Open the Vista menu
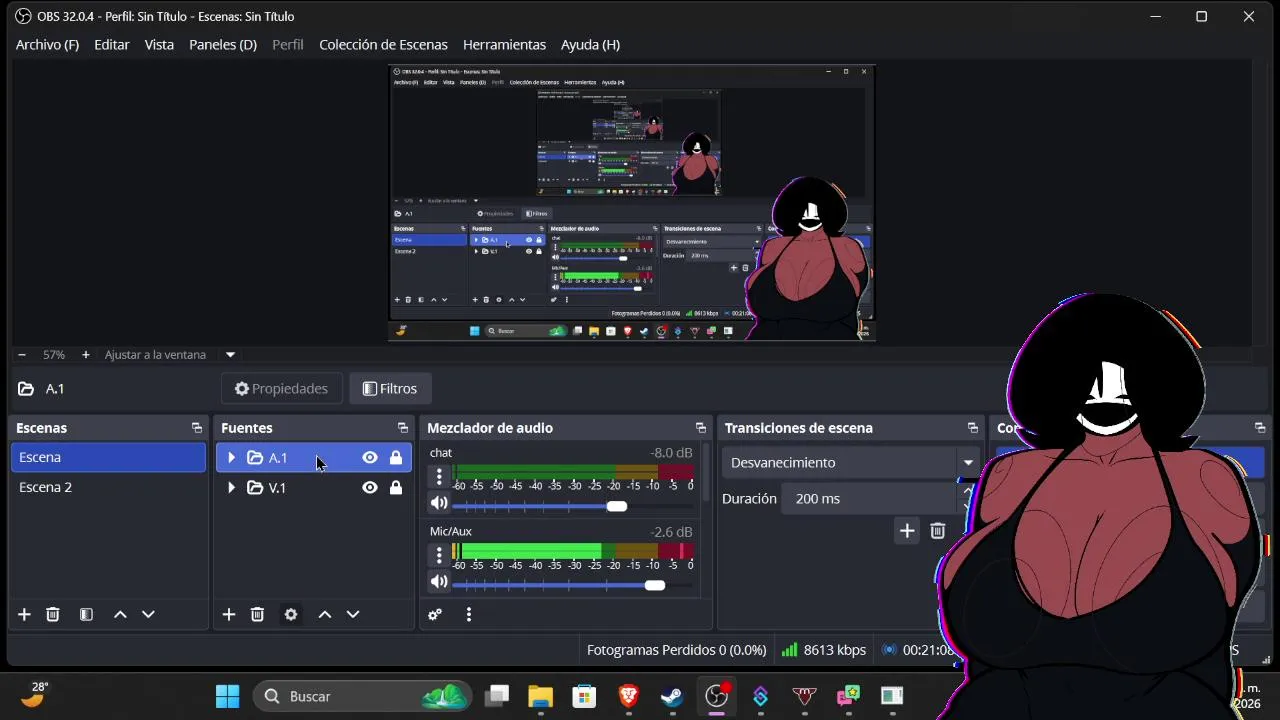The height and width of the screenshot is (720, 1280). (x=159, y=45)
